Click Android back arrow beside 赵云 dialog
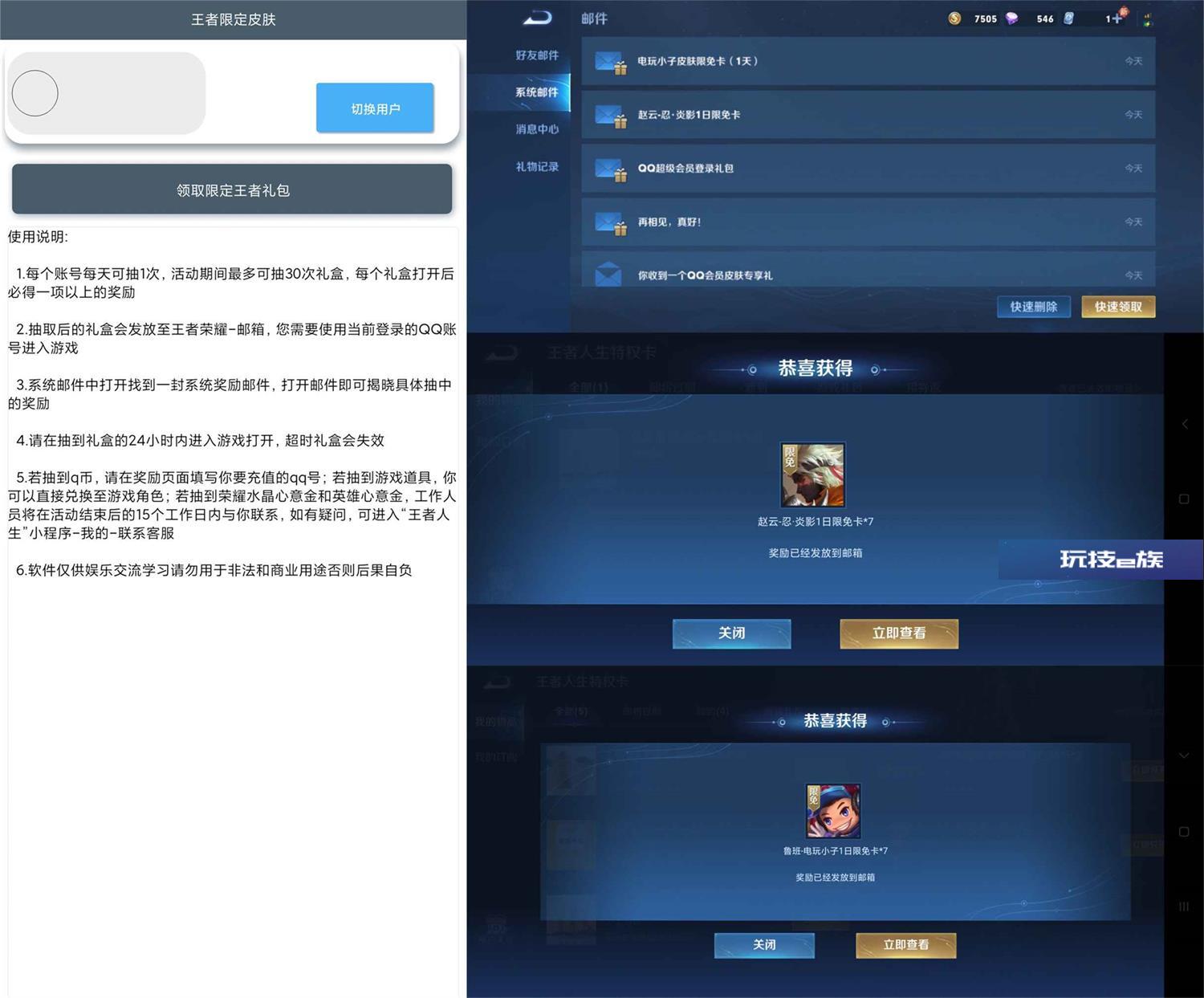Image resolution: width=1204 pixels, height=998 pixels. tap(1184, 423)
